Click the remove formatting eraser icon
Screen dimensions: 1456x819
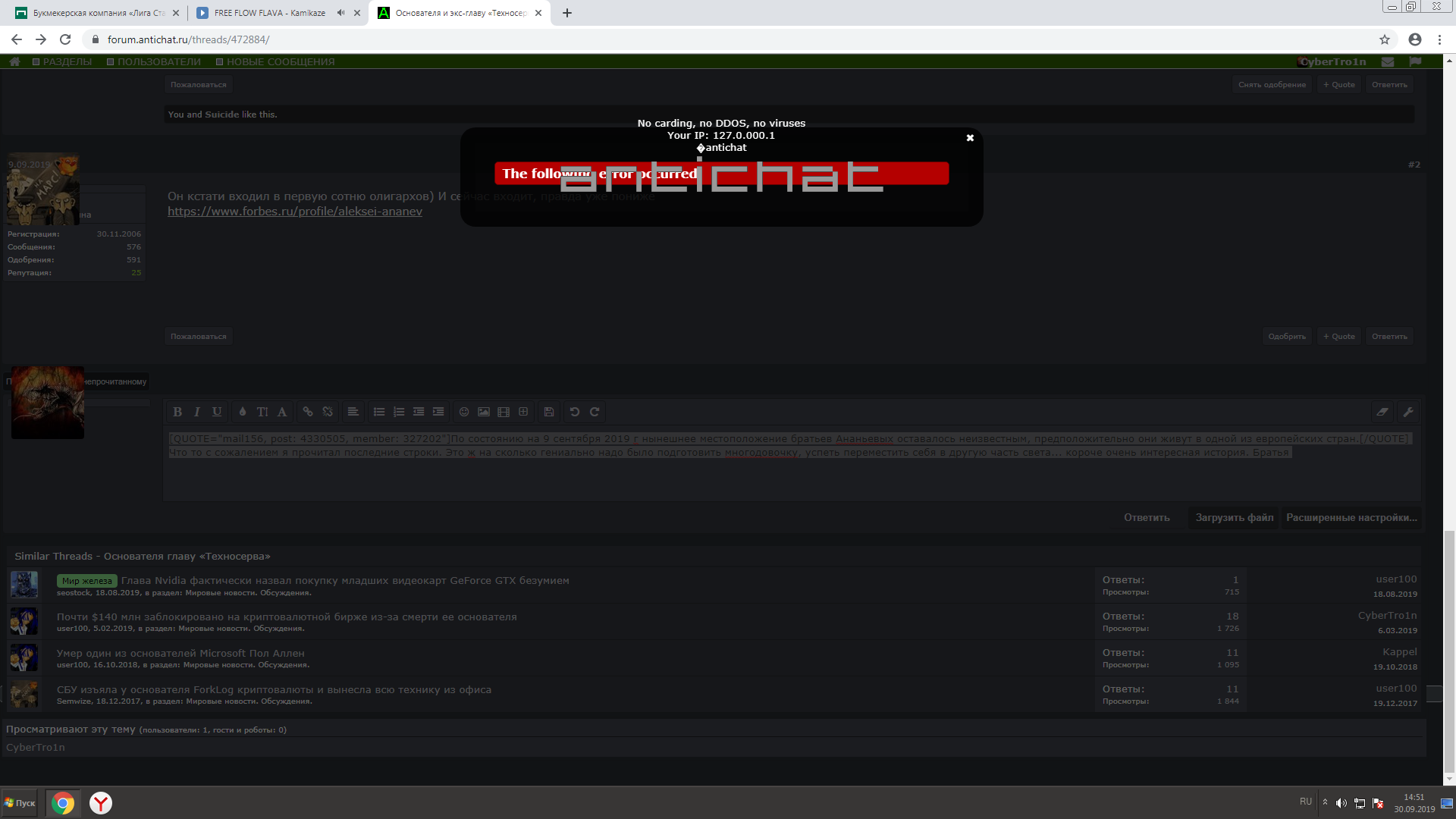pos(1382,412)
